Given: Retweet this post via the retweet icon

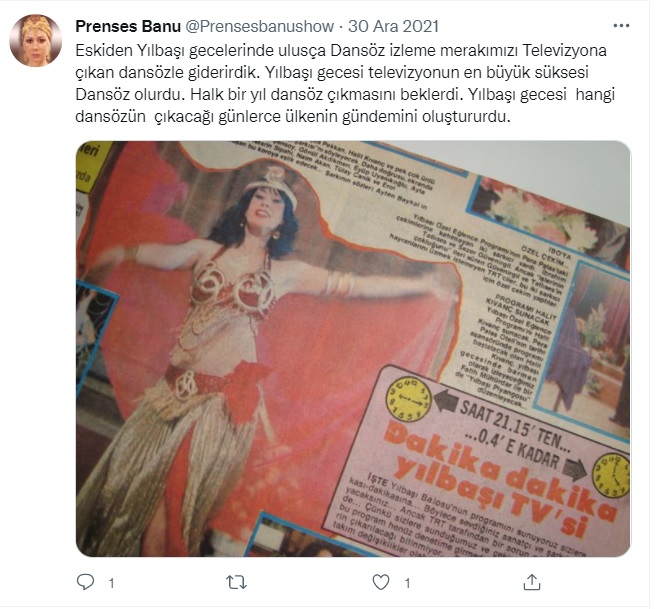Looking at the screenshot, I should (x=236, y=582).
